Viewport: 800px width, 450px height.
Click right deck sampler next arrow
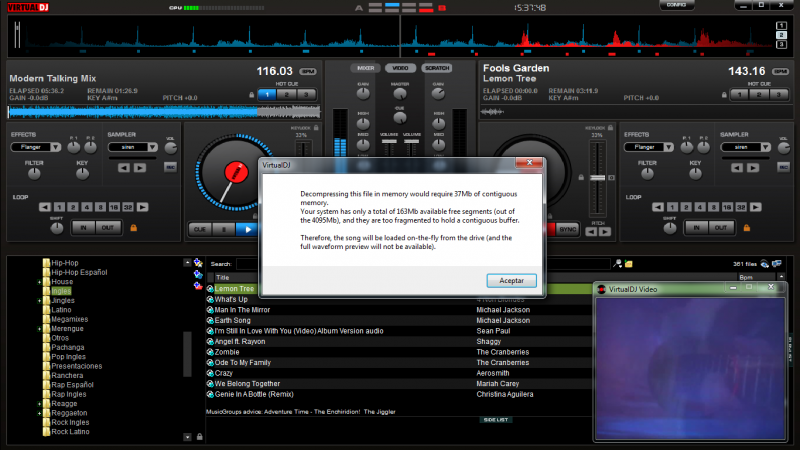(x=753, y=168)
